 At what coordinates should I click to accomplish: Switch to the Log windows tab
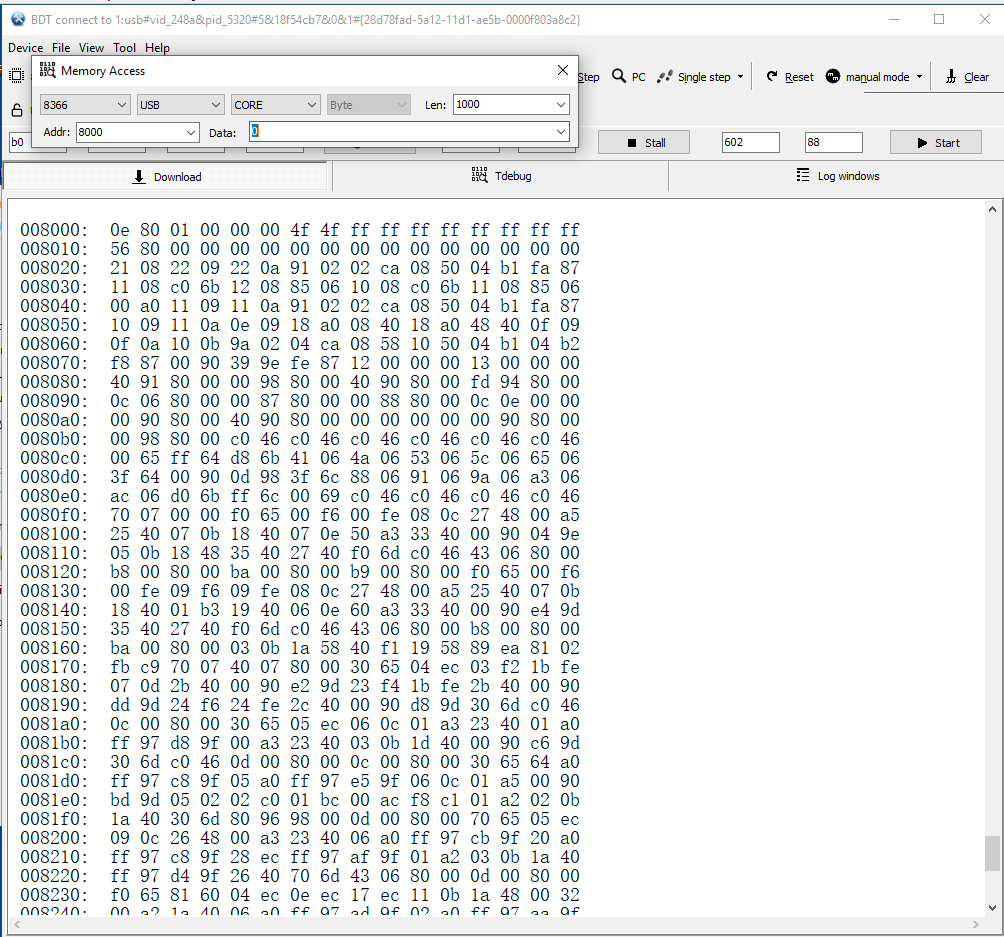pyautogui.click(x=836, y=175)
